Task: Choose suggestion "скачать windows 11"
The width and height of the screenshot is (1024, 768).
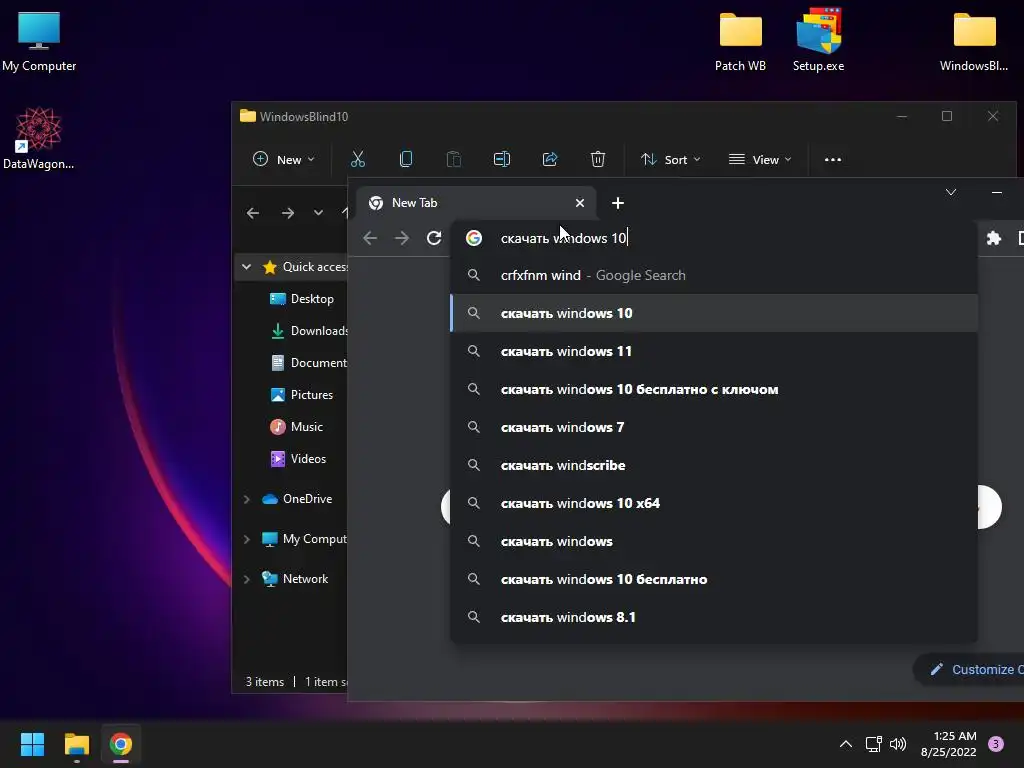Action: [x=714, y=351]
